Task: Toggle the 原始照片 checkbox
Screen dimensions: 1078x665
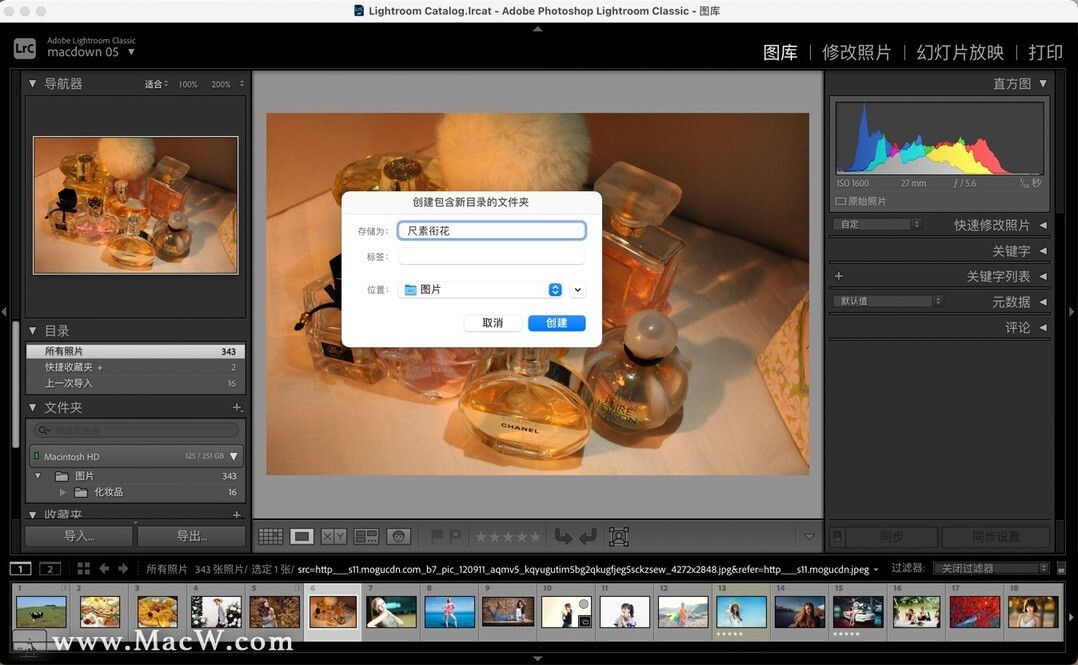Action: coord(840,201)
